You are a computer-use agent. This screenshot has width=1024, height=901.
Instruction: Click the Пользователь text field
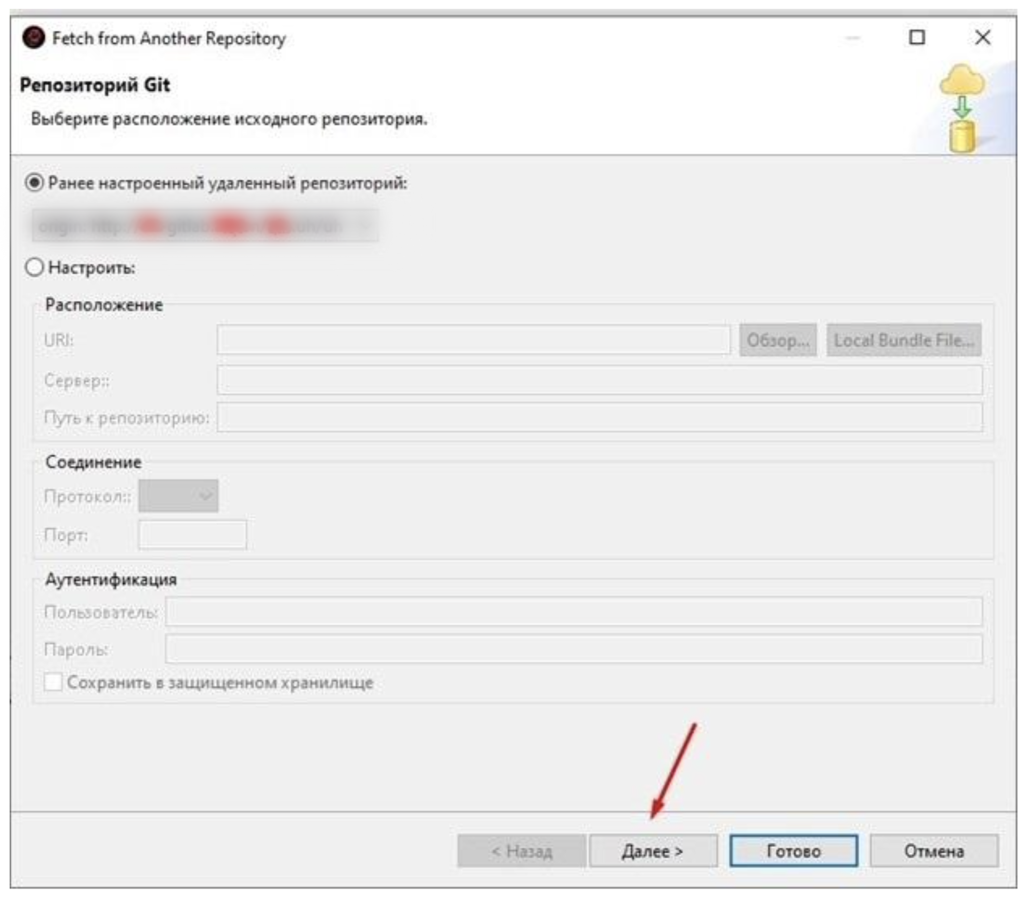click(x=573, y=612)
